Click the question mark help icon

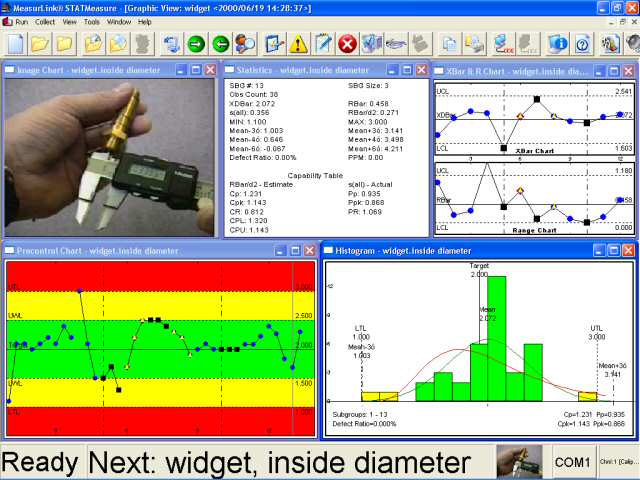pyautogui.click(x=582, y=43)
